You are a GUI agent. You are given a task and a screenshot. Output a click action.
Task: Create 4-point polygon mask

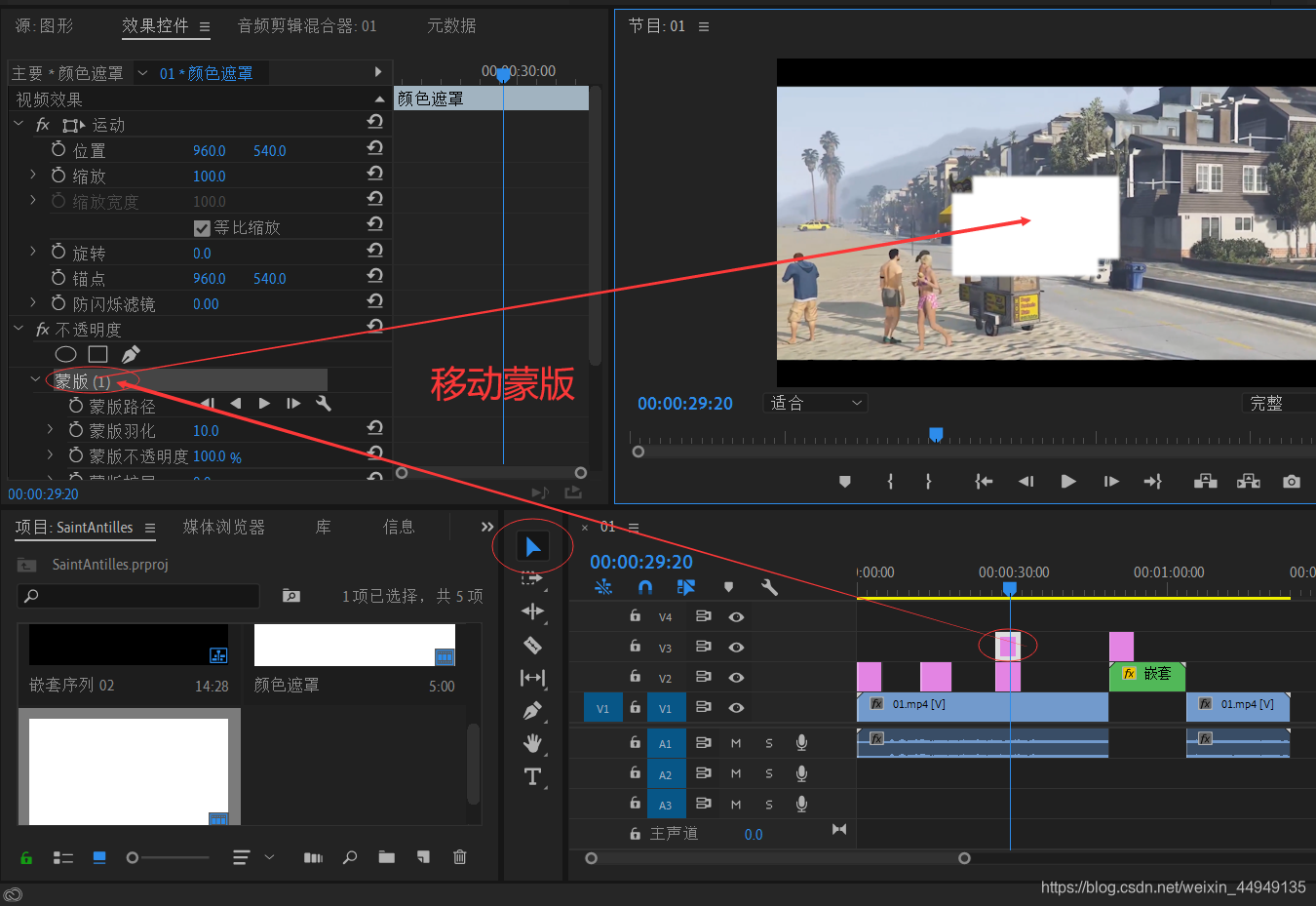point(97,354)
